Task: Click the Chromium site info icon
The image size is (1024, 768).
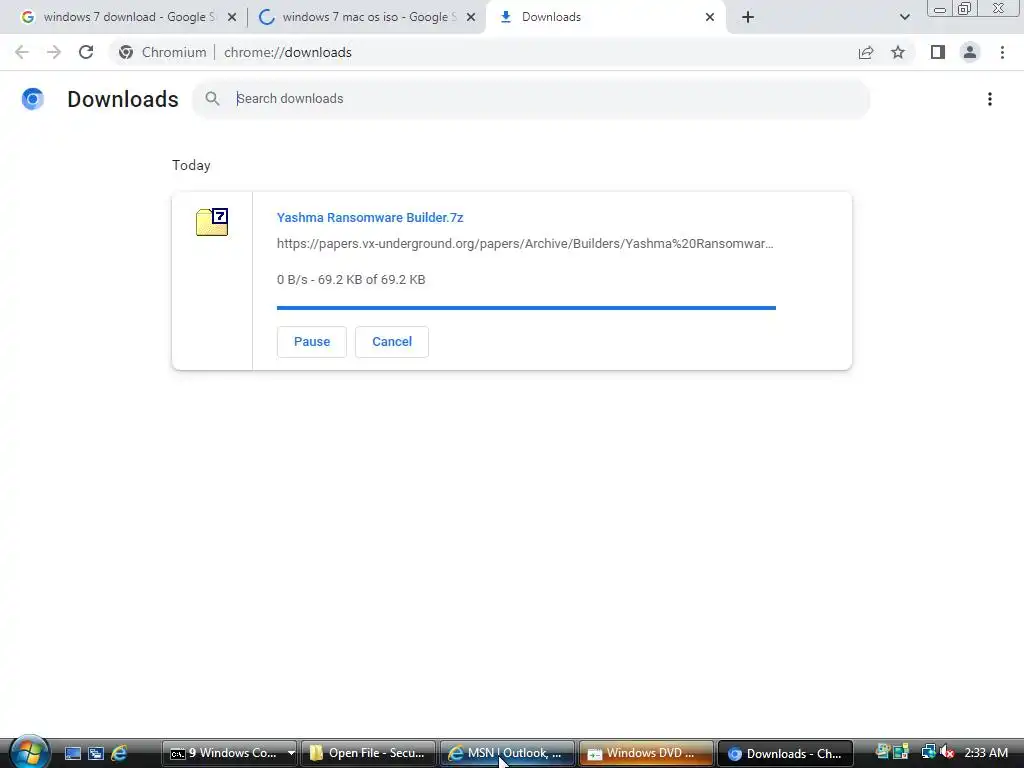Action: 126,52
